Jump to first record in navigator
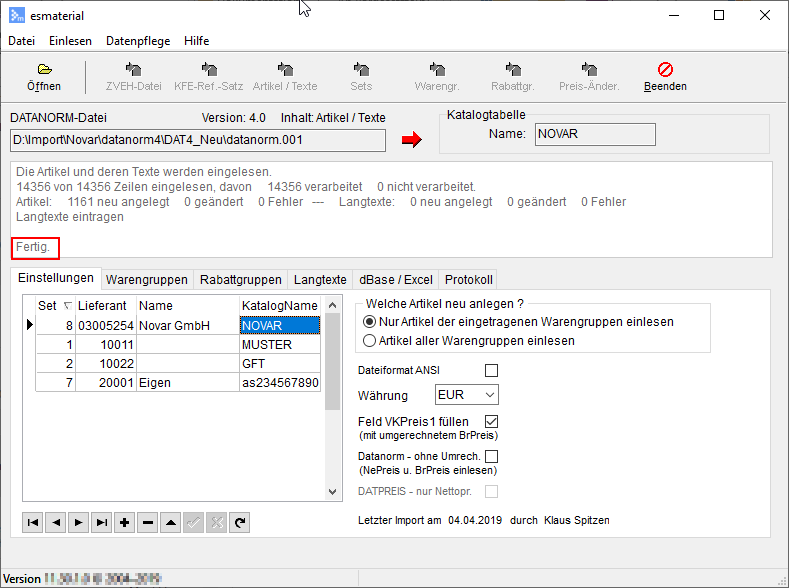This screenshot has width=789, height=588. (33, 522)
